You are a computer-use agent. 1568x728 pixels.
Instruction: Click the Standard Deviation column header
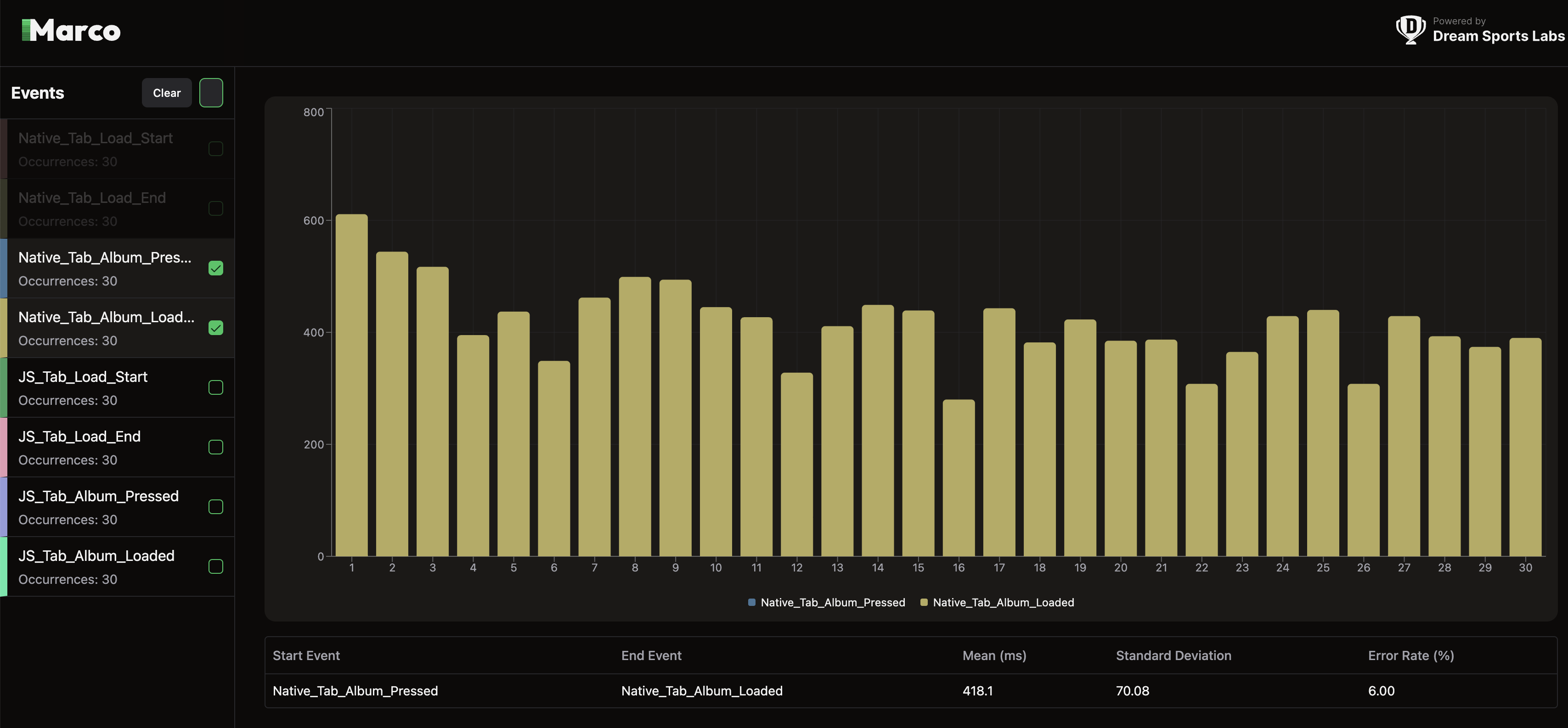1173,655
